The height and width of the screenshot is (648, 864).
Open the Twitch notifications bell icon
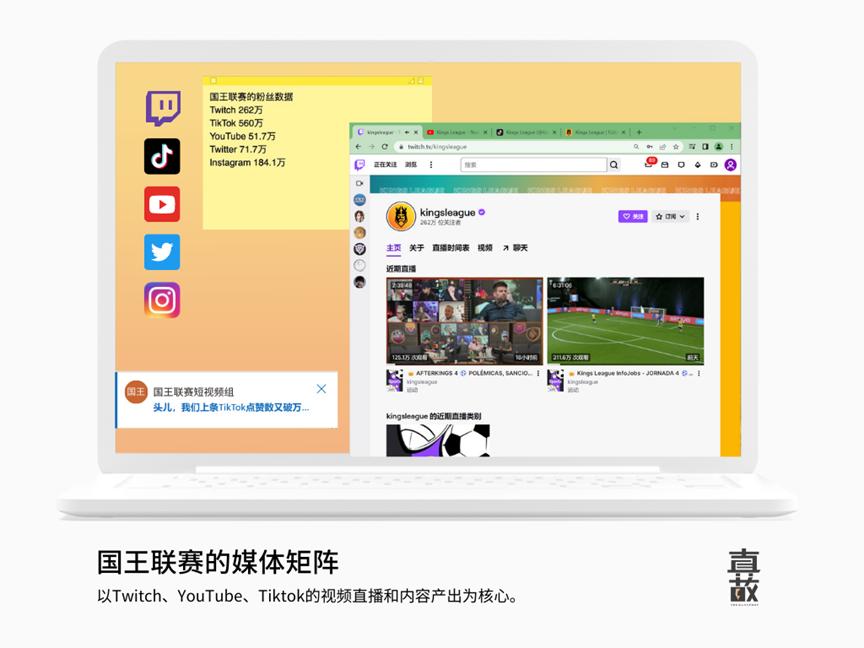[x=650, y=165]
